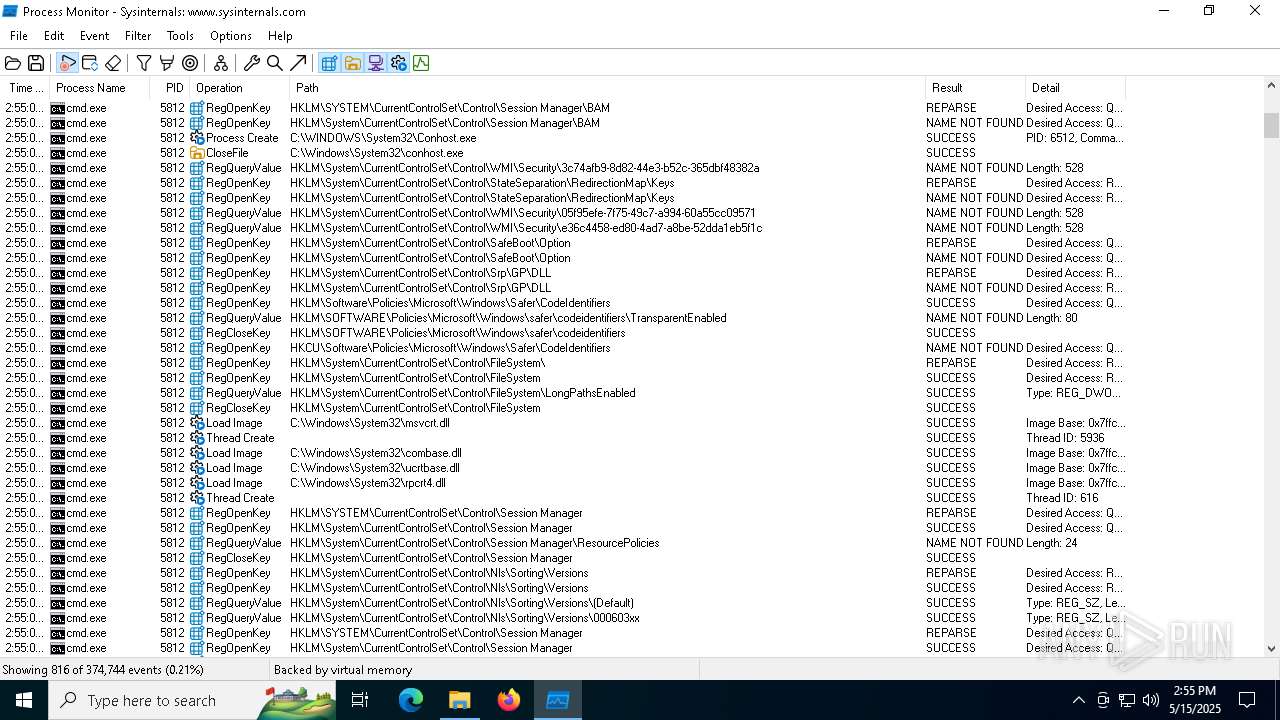This screenshot has width=1280, height=720.
Task: Click the wrench tools icon
Action: coord(252,63)
